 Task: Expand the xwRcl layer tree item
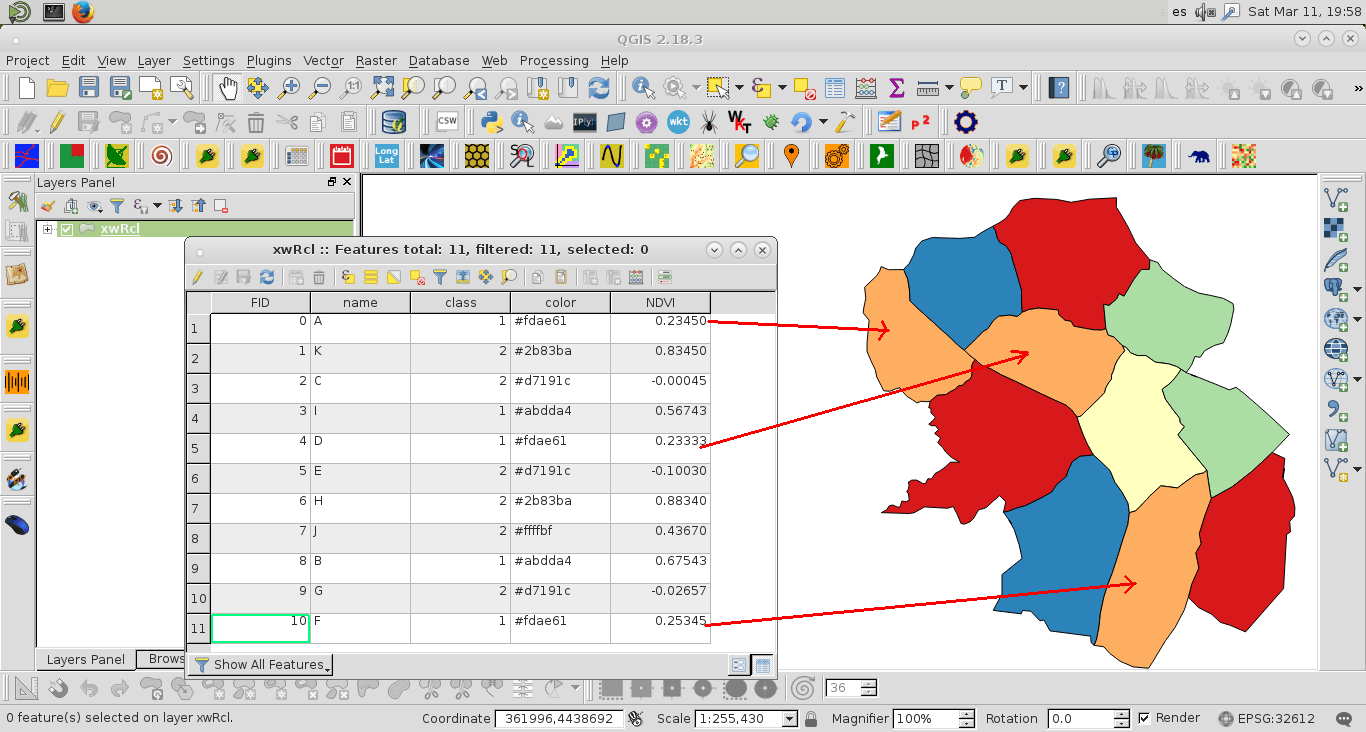point(47,228)
